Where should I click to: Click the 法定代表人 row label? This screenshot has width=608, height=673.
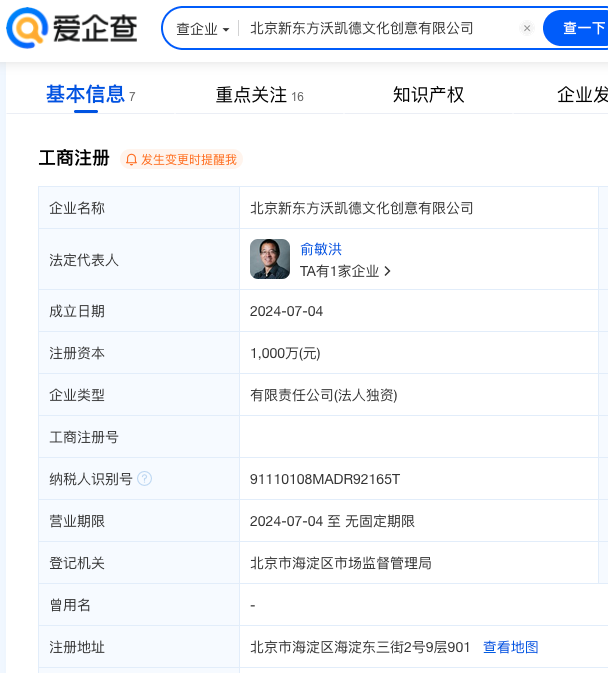point(84,260)
